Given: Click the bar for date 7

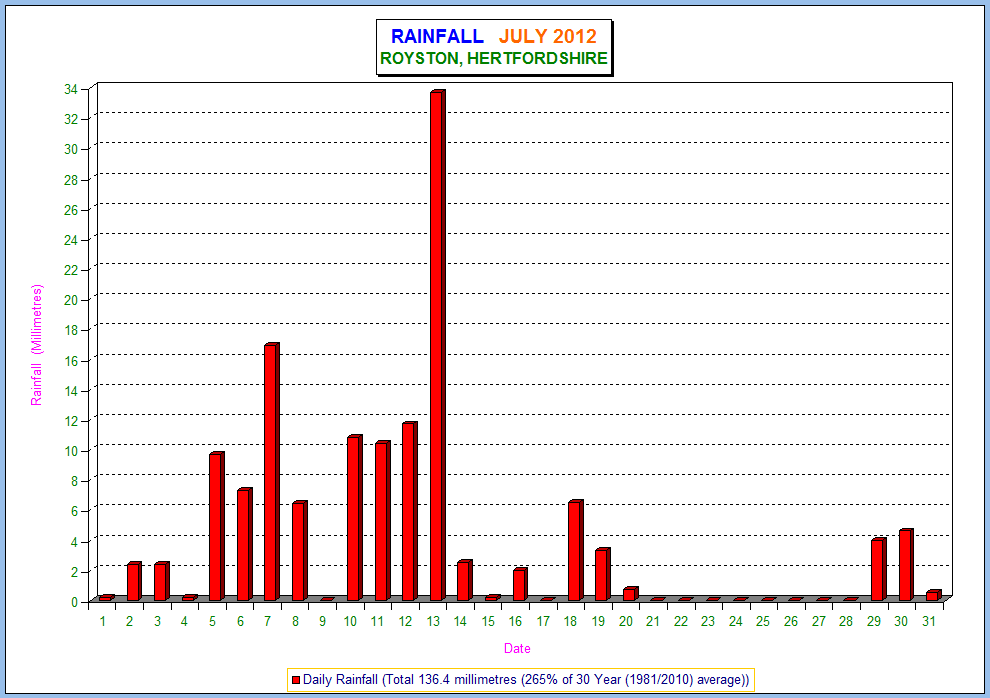Looking at the screenshot, I should pyautogui.click(x=271, y=472).
